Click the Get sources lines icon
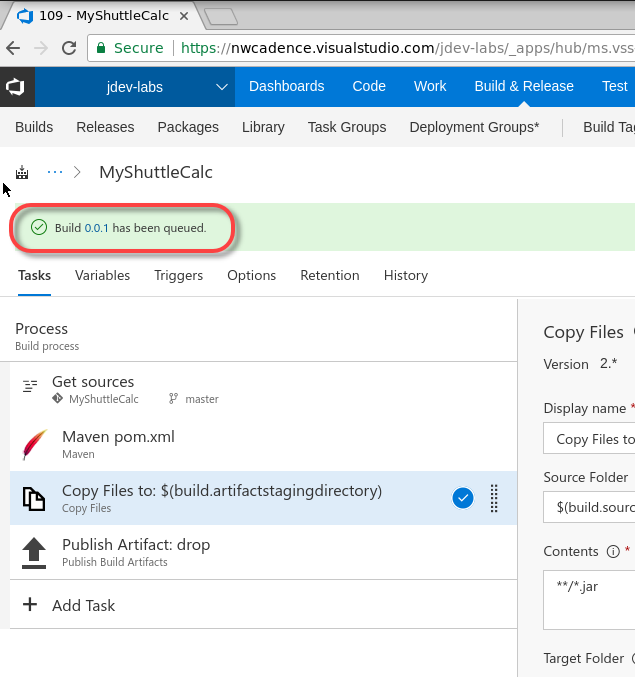Viewport: 635px width, 677px height. click(x=30, y=386)
